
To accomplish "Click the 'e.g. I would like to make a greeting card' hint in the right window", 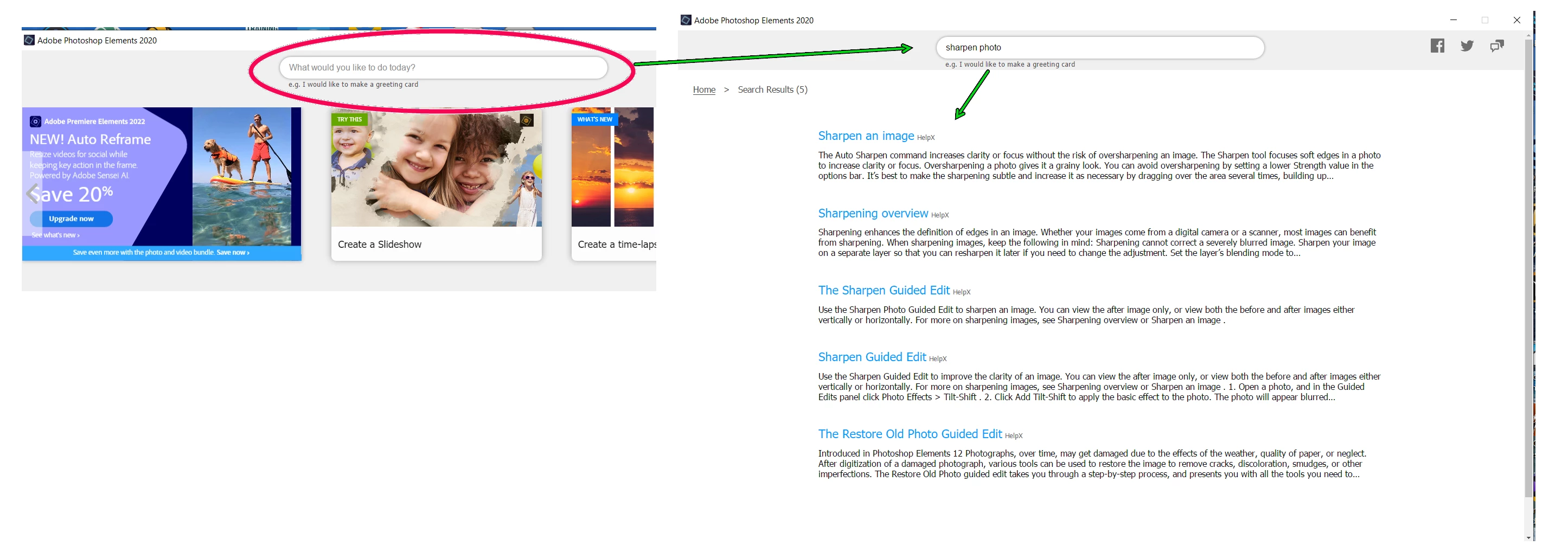I will pyautogui.click(x=1010, y=64).
